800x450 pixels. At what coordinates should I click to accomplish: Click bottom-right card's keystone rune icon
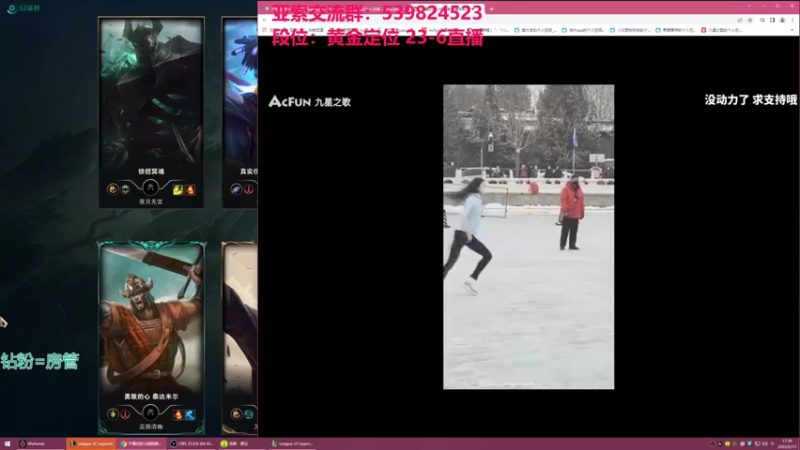[x=236, y=414]
